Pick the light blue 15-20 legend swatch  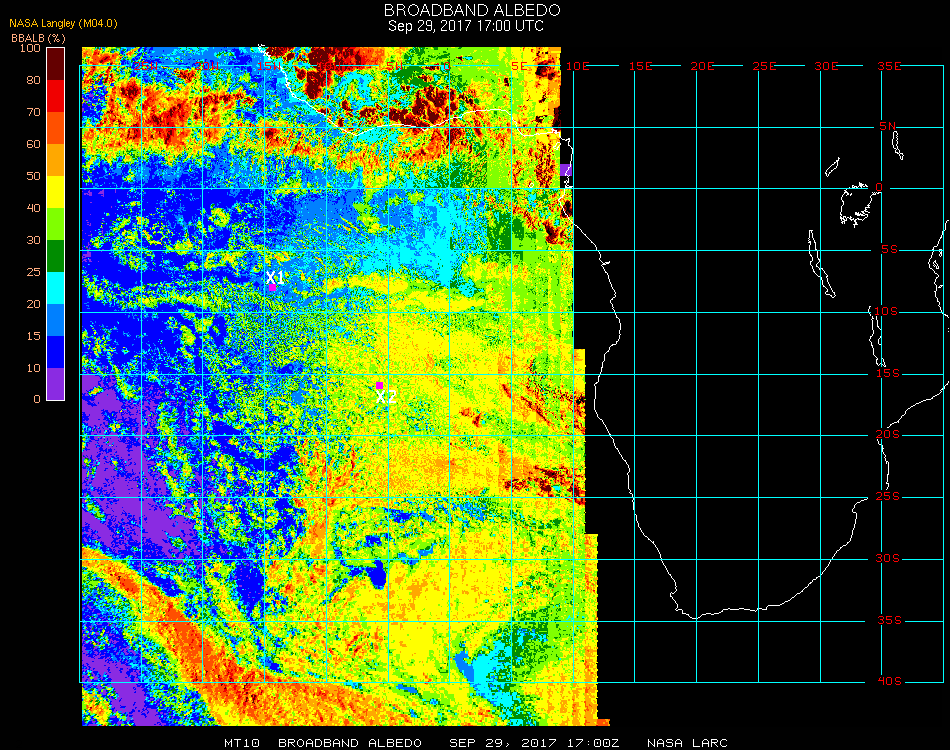click(56, 320)
